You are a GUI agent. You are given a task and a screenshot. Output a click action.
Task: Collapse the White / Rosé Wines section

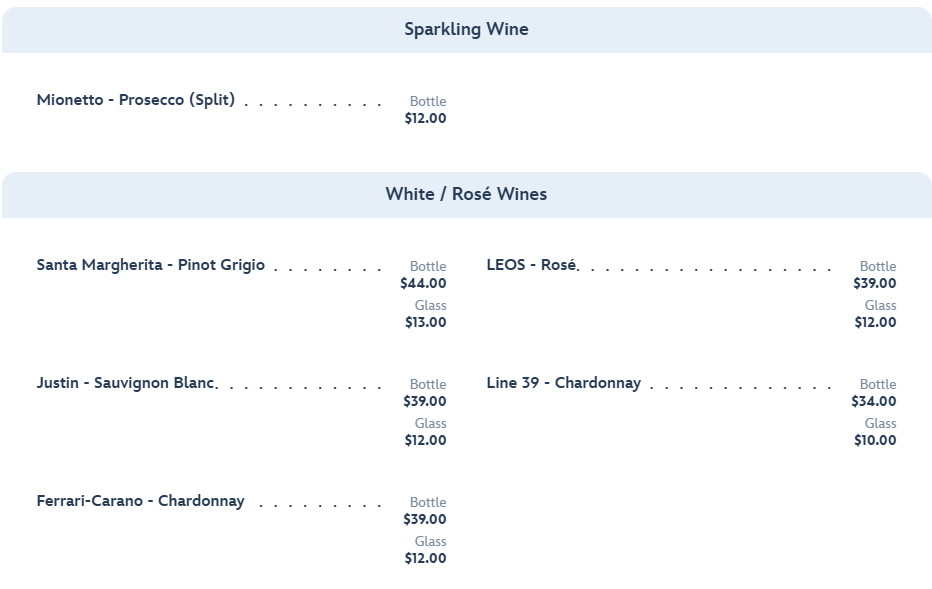[466, 194]
